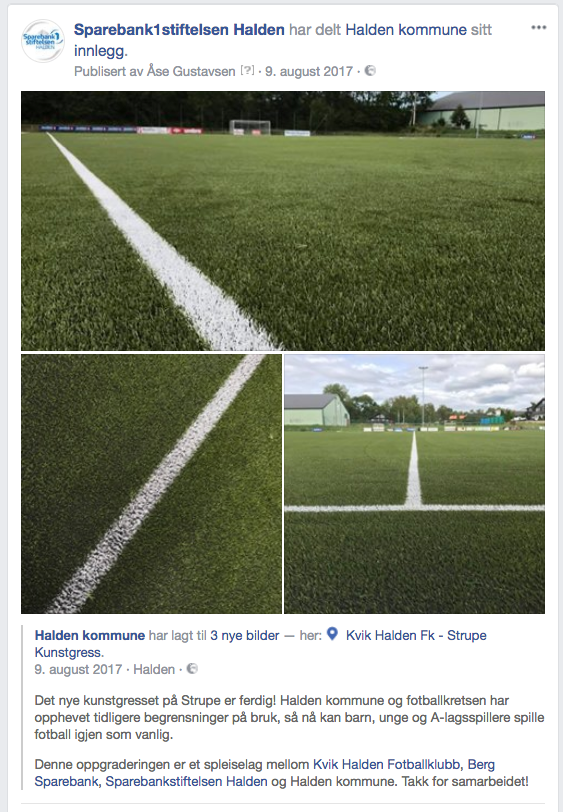563x812 pixels.
Task: Open the Berg Sparebank mention link
Action: (x=265, y=773)
